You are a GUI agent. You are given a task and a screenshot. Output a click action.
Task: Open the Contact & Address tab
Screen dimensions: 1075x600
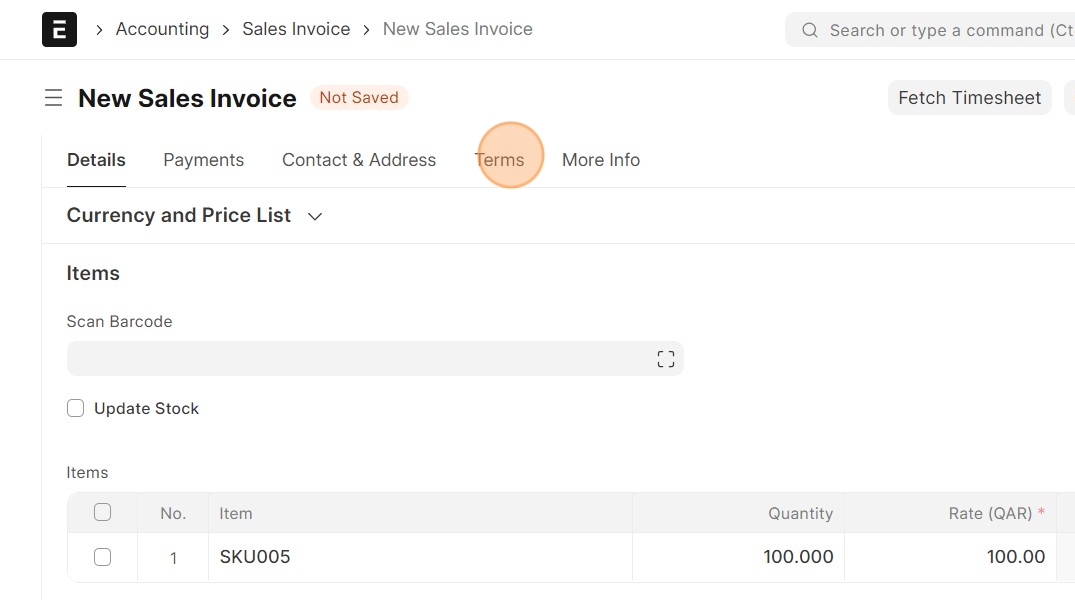[359, 160]
